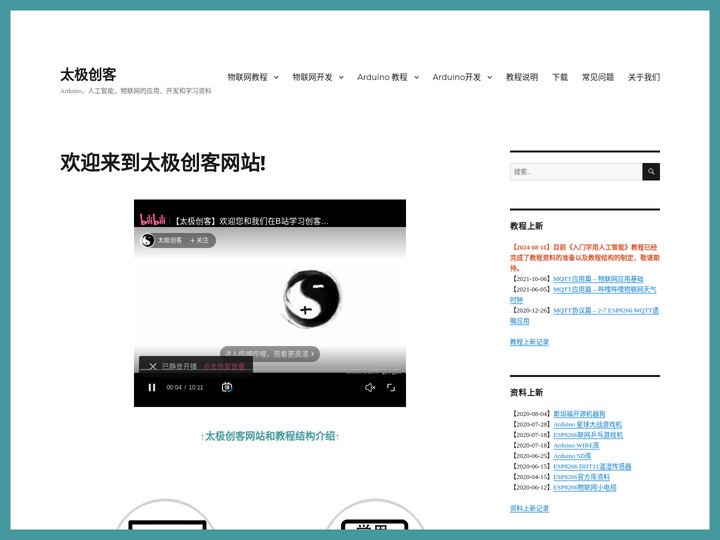
Task: Expand 物联网教程 menu chevron
Action: (x=276, y=77)
